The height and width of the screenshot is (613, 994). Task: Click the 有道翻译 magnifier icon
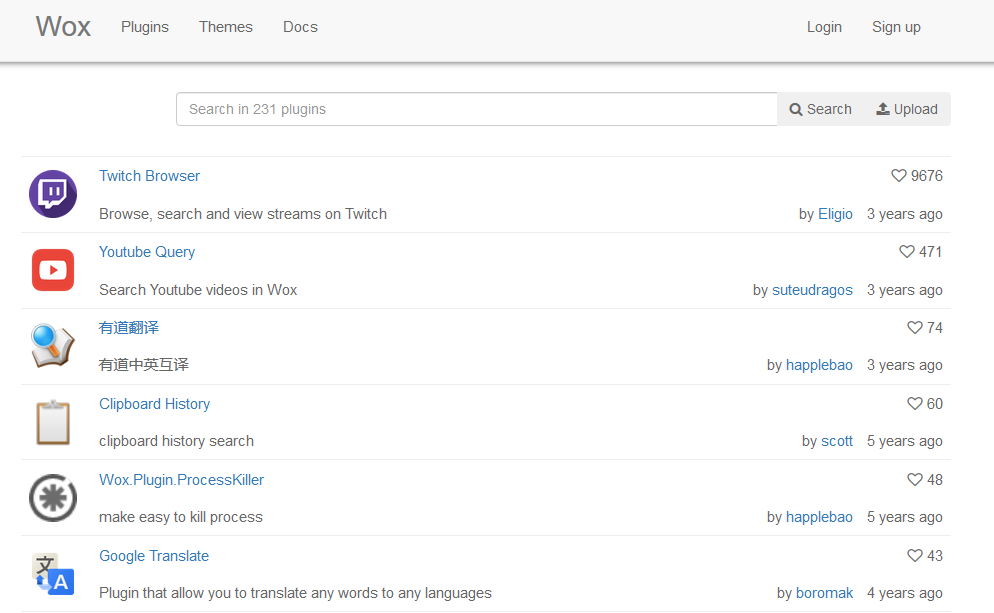tap(52, 346)
